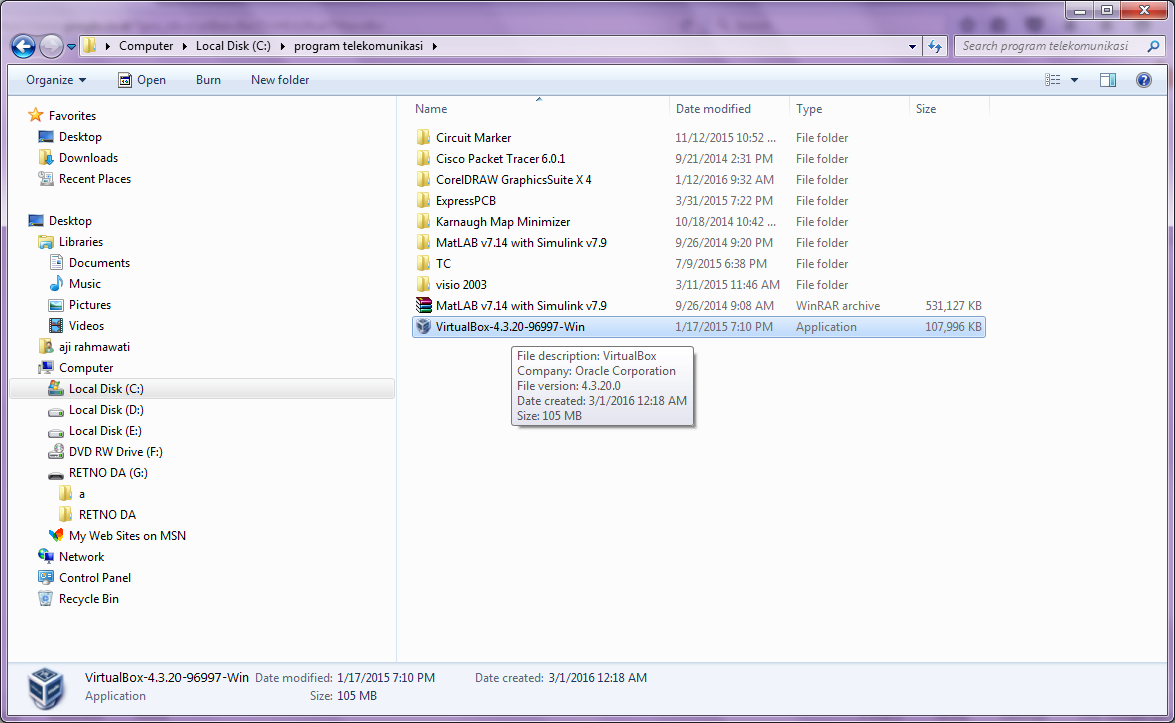Expand the arrow after program telekomunikasi breadcrumb
The height and width of the screenshot is (723, 1175).
pyautogui.click(x=434, y=46)
